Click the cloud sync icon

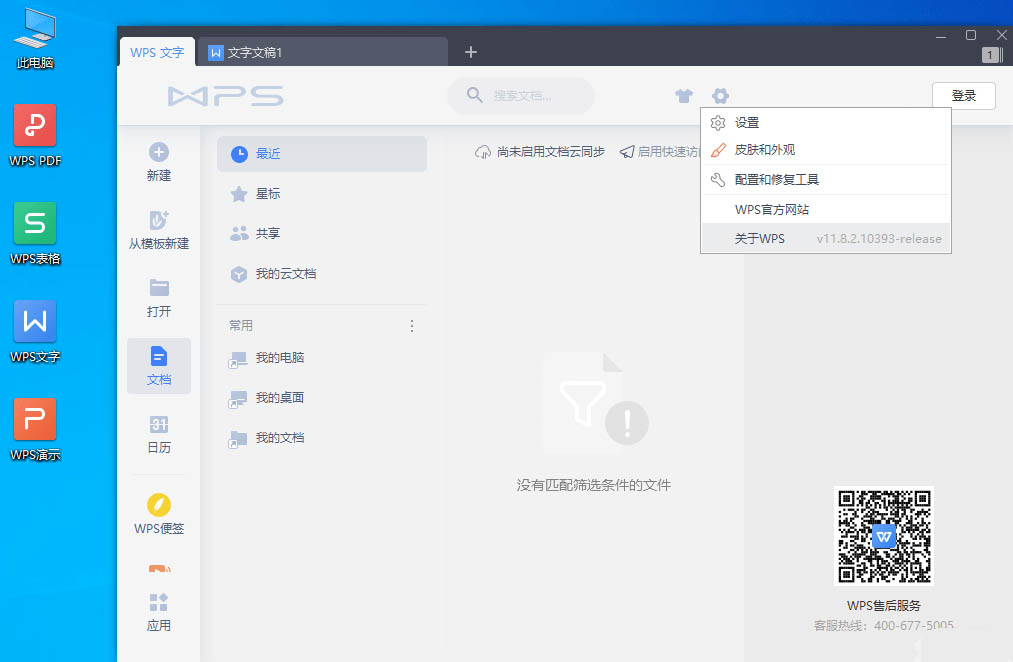[483, 152]
